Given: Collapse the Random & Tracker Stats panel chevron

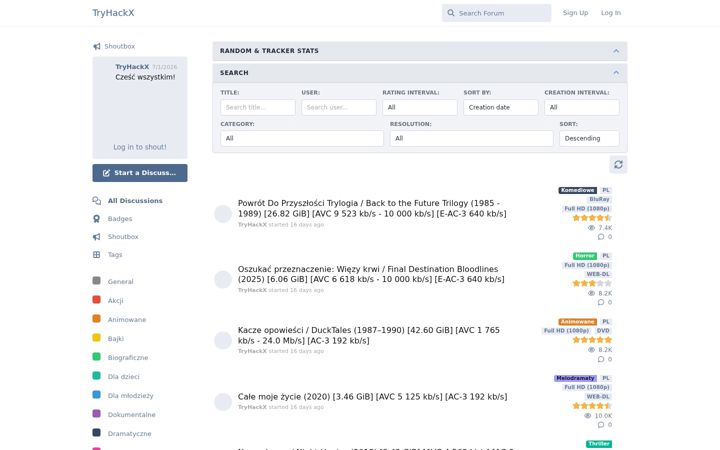Looking at the screenshot, I should coord(616,51).
